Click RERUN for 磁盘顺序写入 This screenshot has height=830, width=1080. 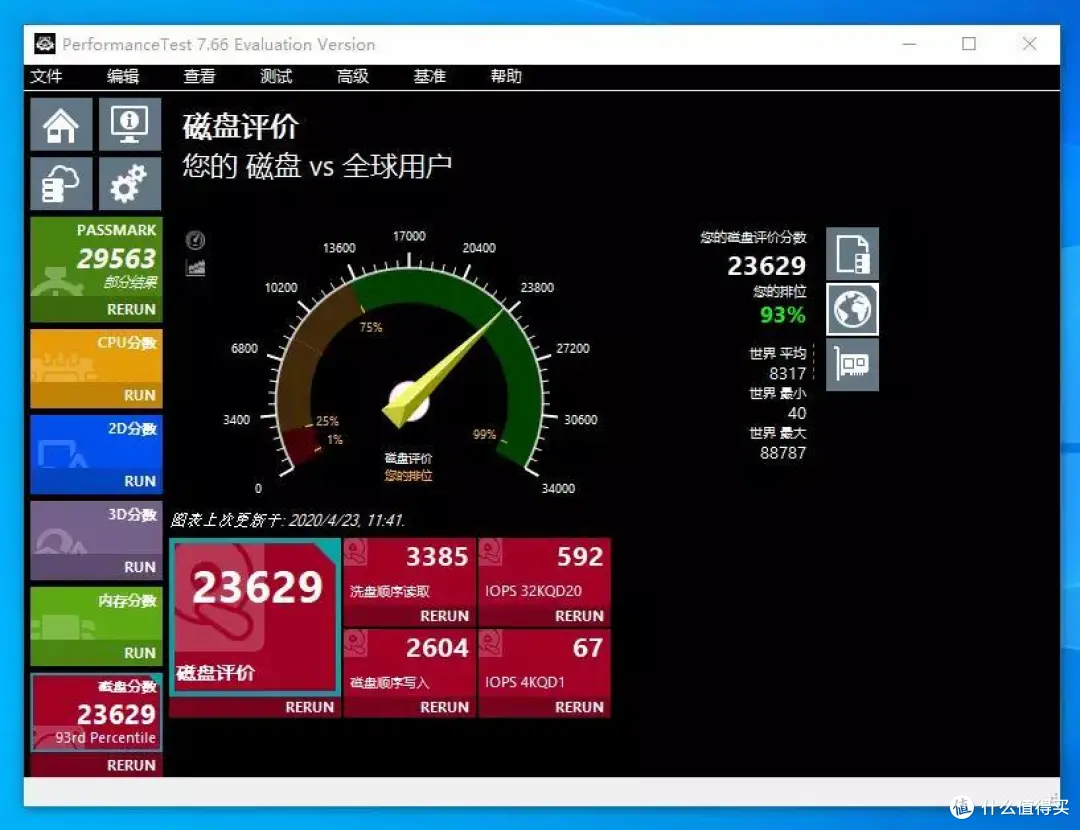[x=443, y=707]
